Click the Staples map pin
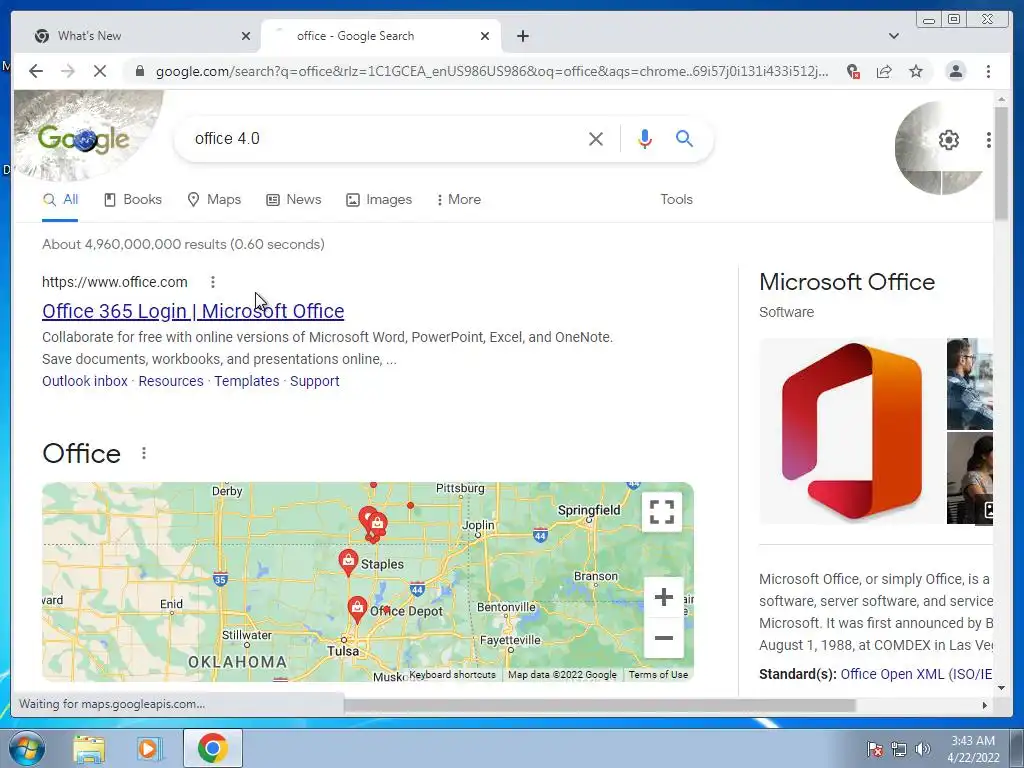This screenshot has width=1024, height=768. [348, 562]
